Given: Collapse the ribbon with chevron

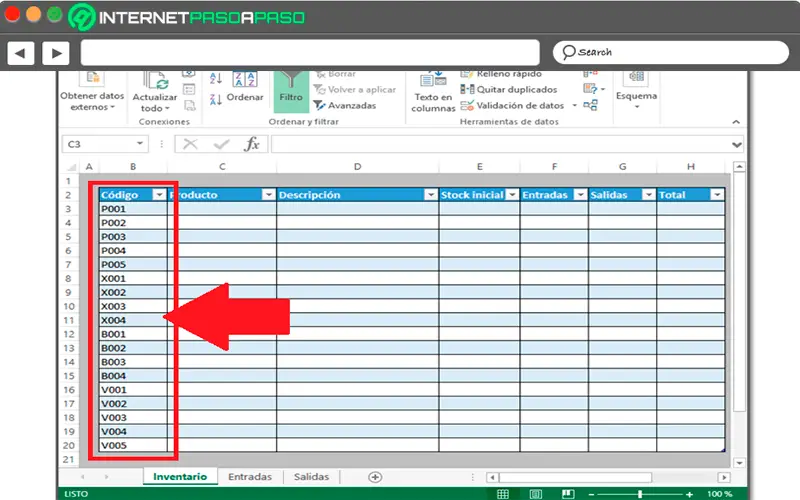Looking at the screenshot, I should [x=736, y=122].
